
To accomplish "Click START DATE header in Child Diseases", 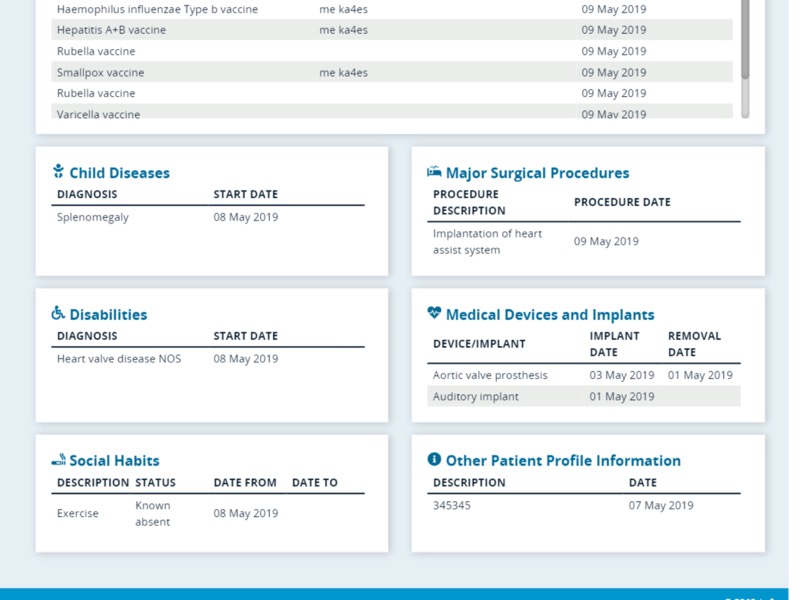I will pos(245,194).
